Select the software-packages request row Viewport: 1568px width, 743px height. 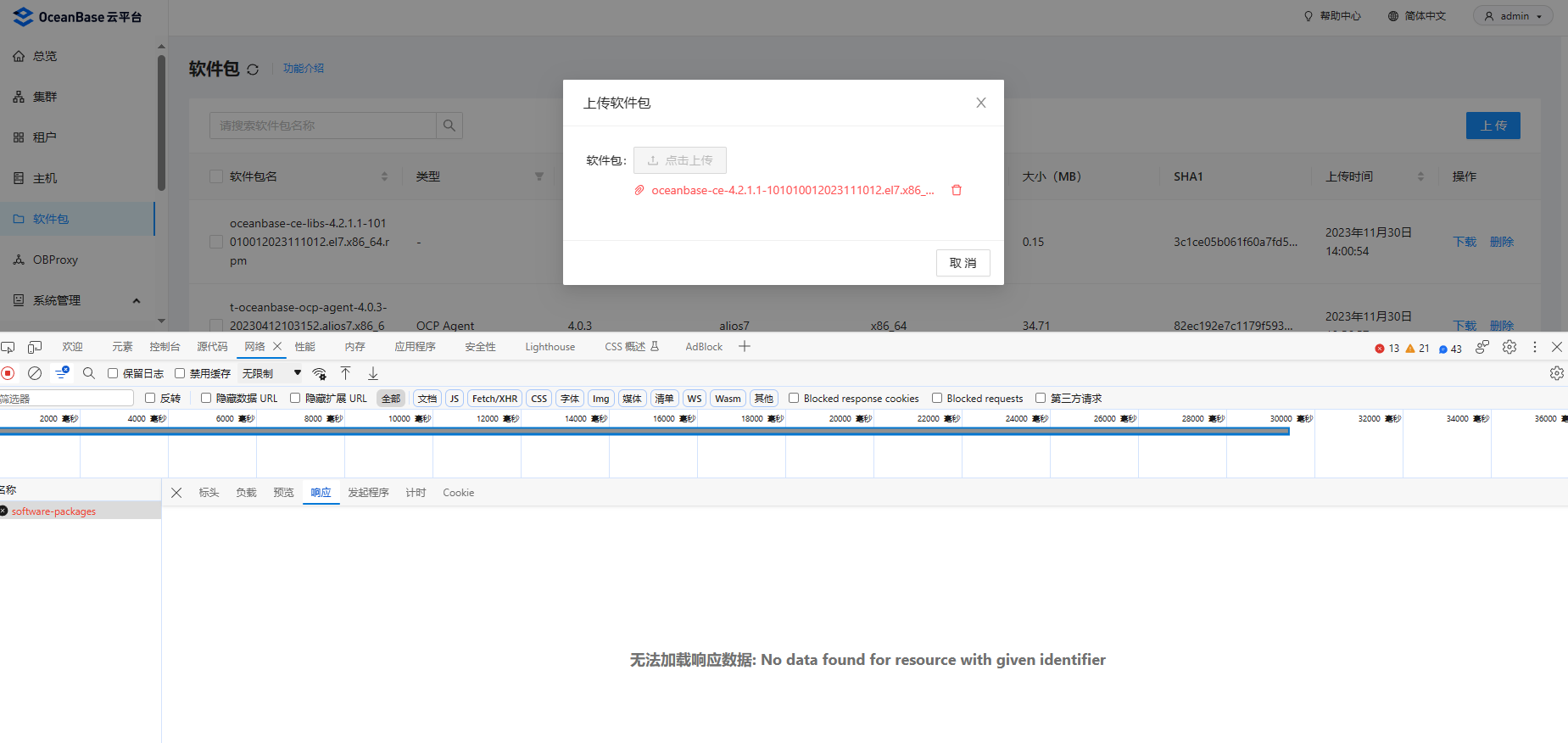pos(81,511)
